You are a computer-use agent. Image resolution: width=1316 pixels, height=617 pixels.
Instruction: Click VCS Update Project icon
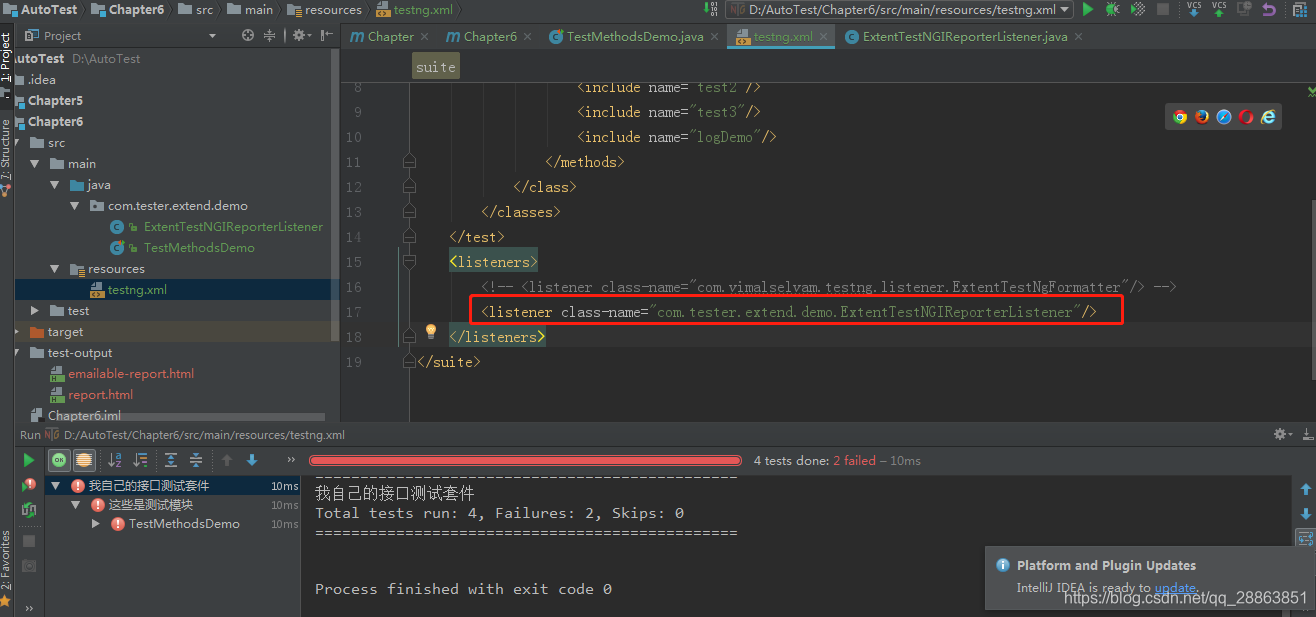1194,9
